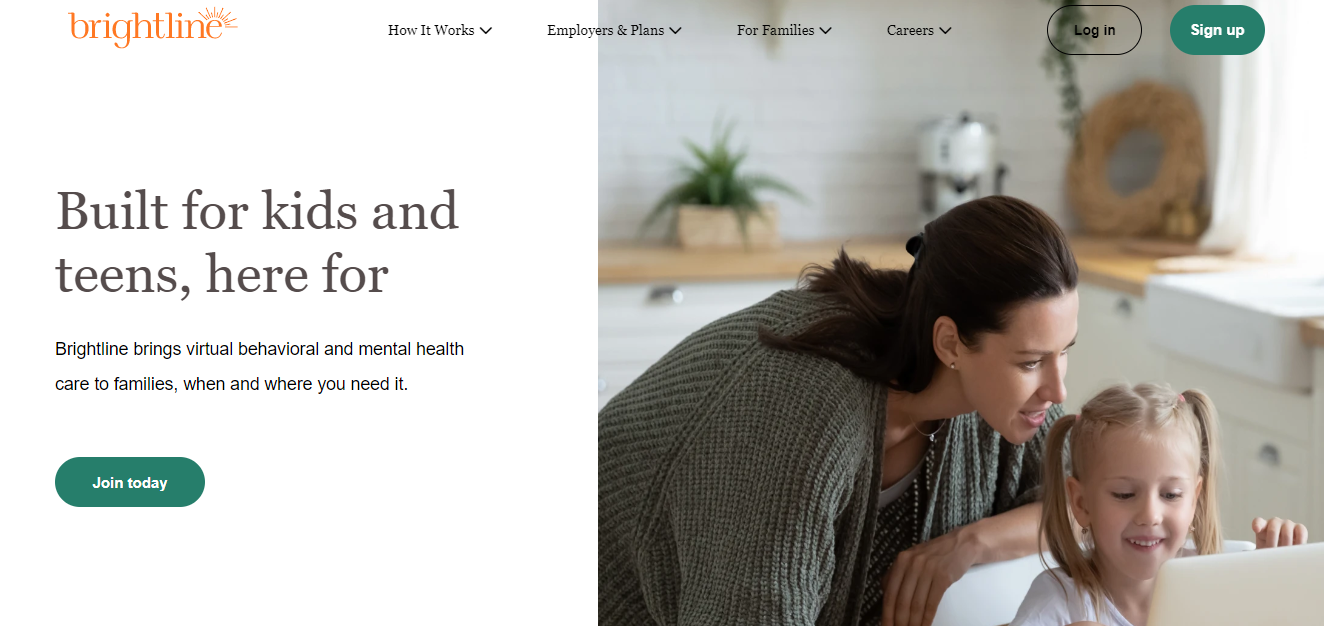The width and height of the screenshot is (1324, 626).
Task: Click the "Built for kids and teens" headline
Action: pos(257,242)
